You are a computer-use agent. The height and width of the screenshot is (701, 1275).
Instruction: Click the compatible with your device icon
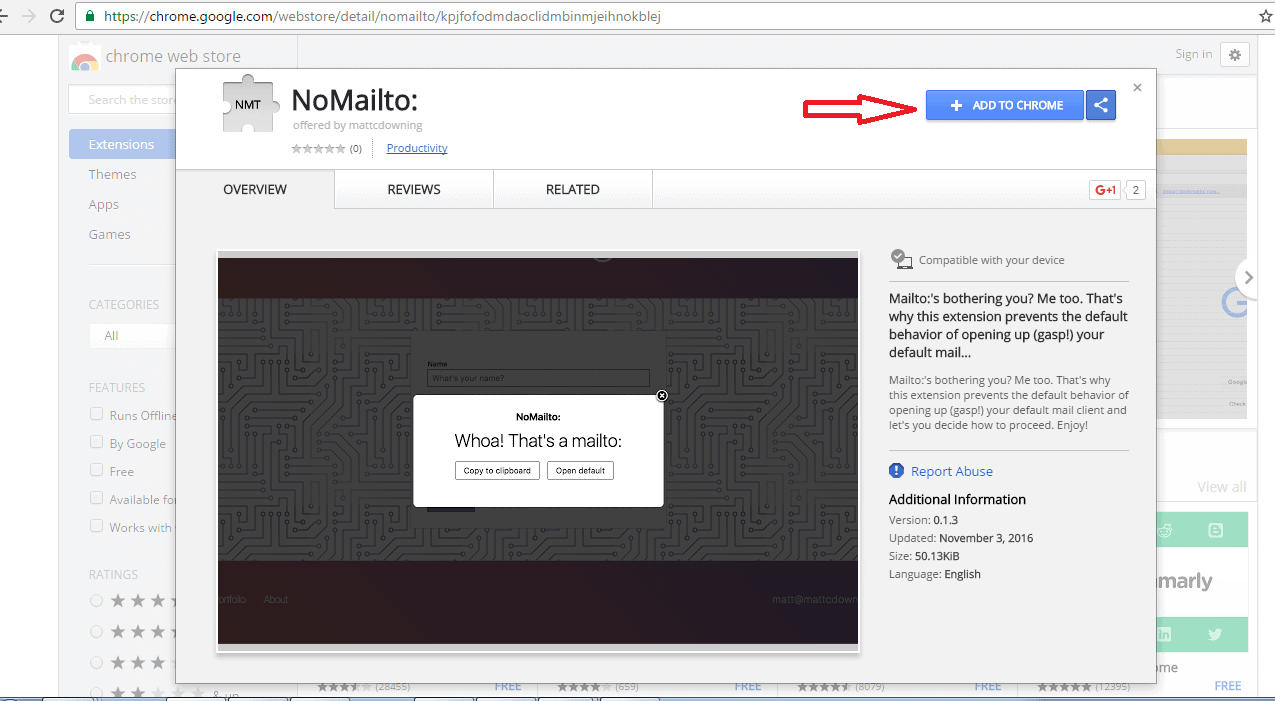coord(901,259)
